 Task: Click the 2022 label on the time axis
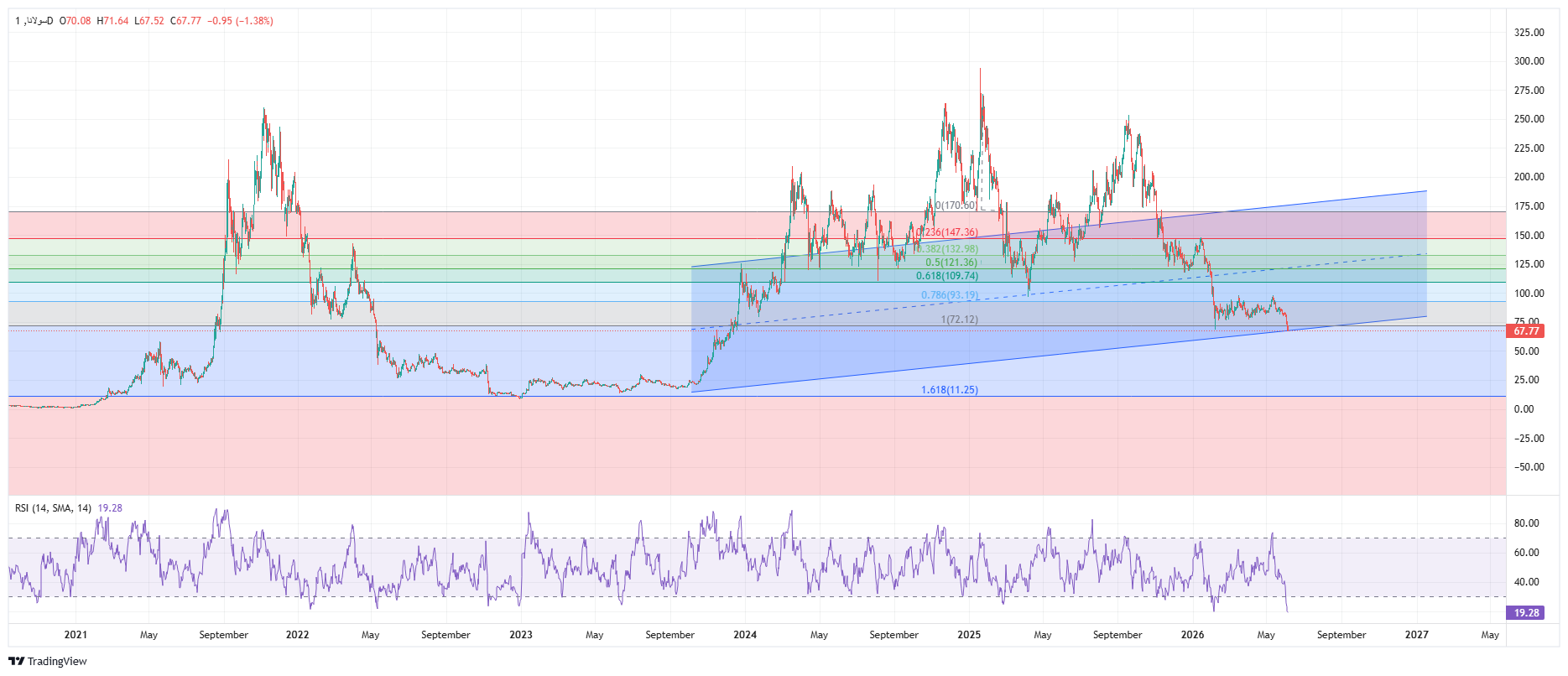pos(298,635)
